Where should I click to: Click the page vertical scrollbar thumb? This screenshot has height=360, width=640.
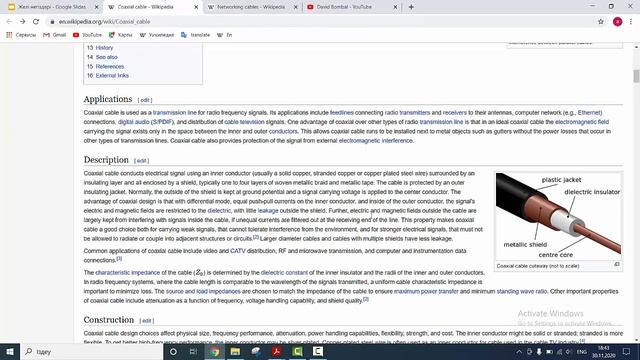pos(636,76)
